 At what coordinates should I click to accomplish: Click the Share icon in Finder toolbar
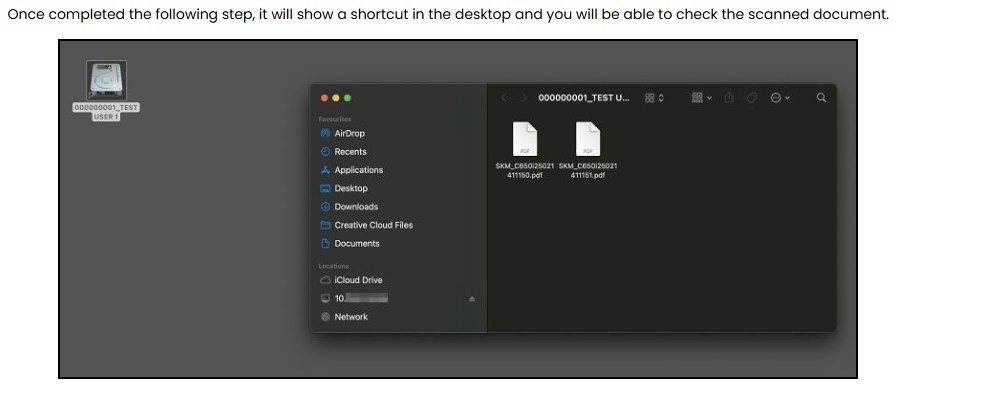tap(729, 97)
